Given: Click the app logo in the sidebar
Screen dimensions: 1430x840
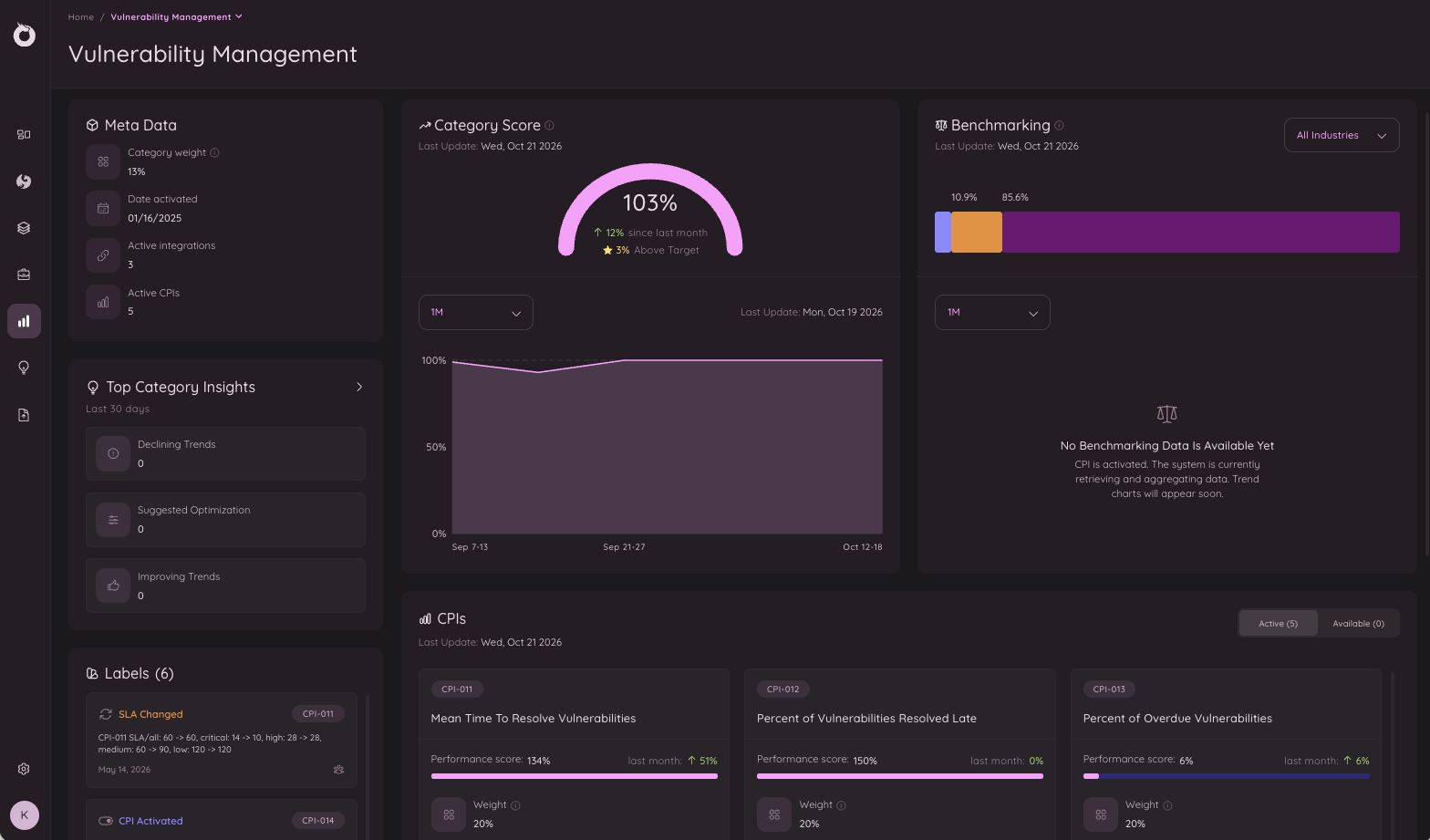Looking at the screenshot, I should coord(25,35).
